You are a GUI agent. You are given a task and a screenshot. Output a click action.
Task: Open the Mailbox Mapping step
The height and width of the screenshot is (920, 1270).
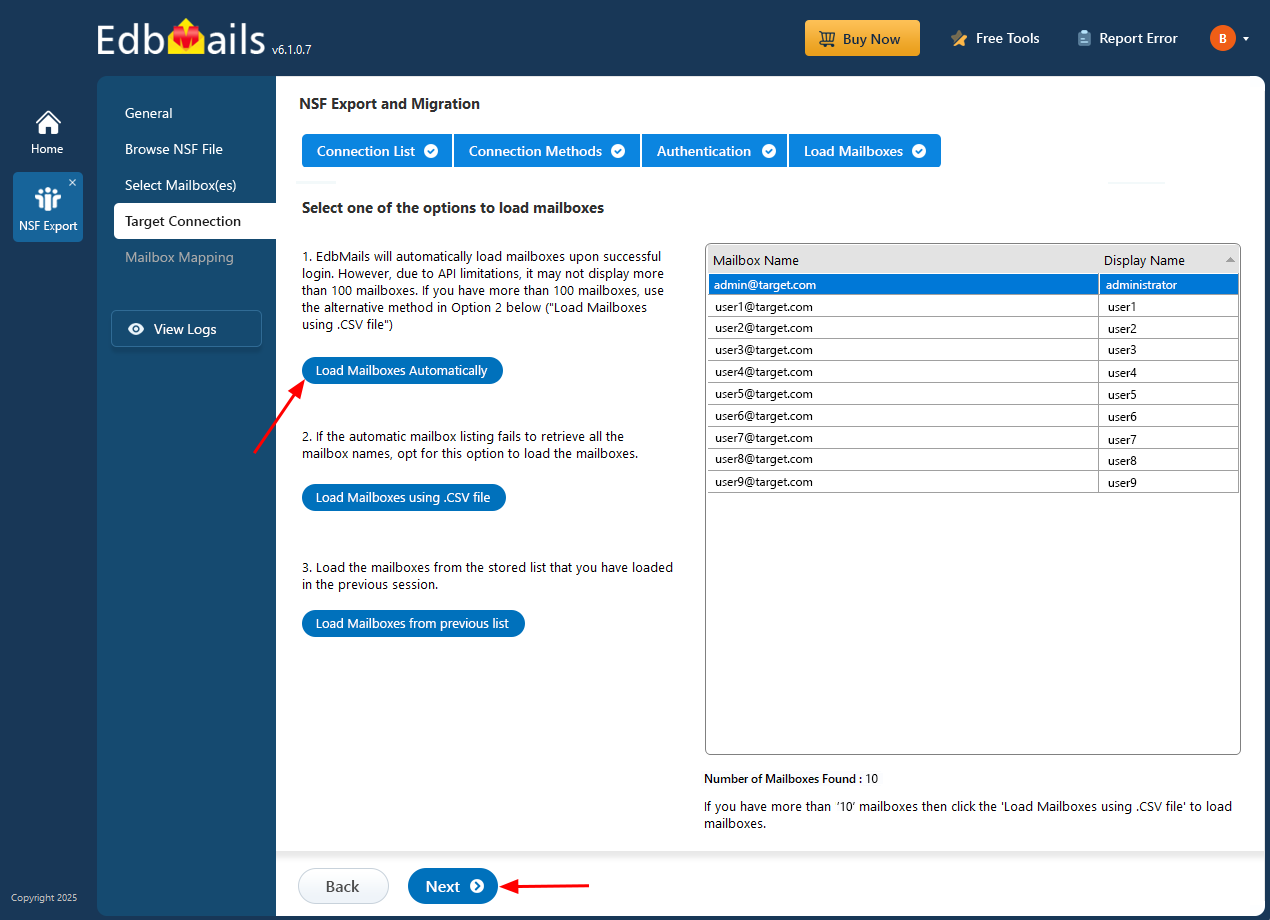tap(179, 257)
